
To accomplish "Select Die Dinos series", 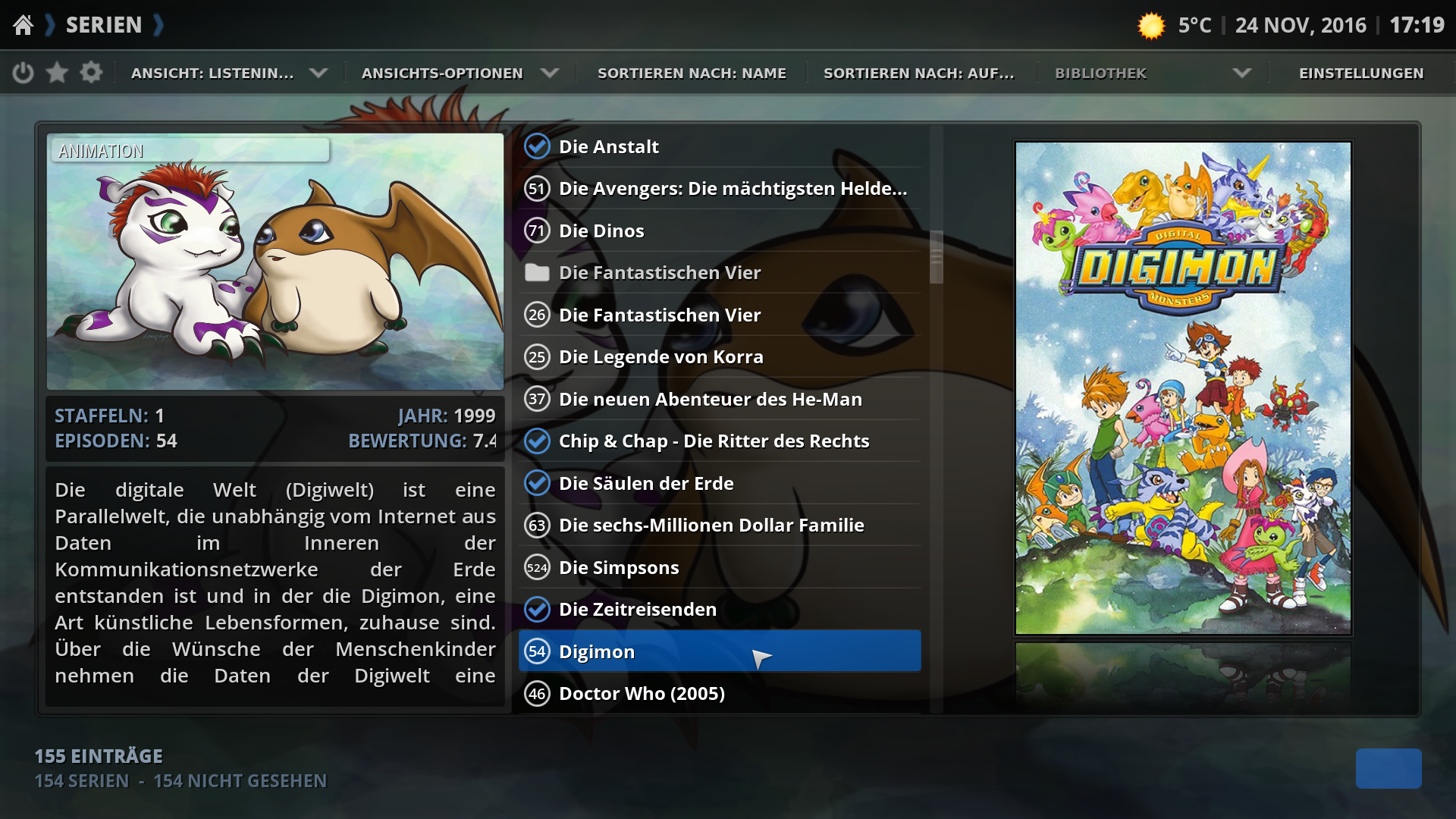I will 720,231.
